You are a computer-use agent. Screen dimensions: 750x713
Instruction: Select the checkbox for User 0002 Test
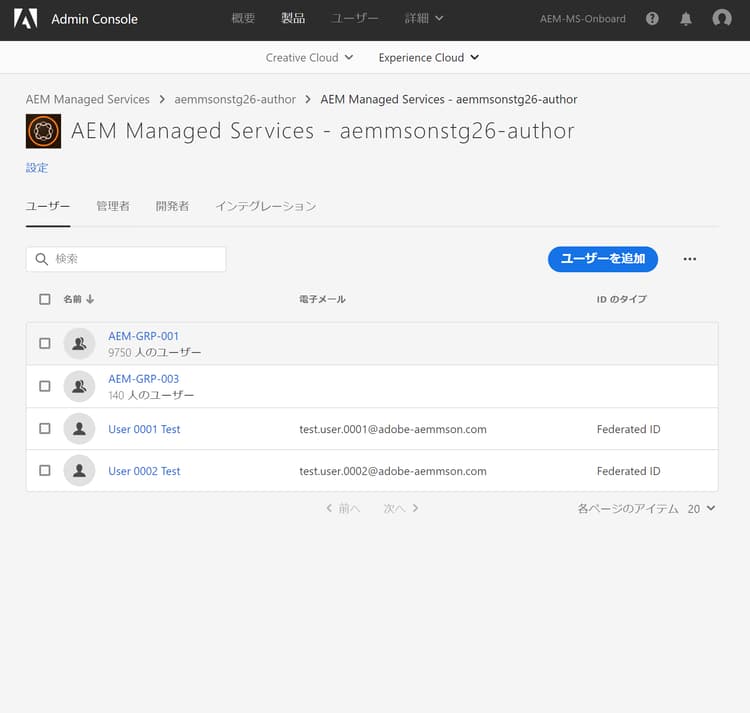pyautogui.click(x=44, y=471)
